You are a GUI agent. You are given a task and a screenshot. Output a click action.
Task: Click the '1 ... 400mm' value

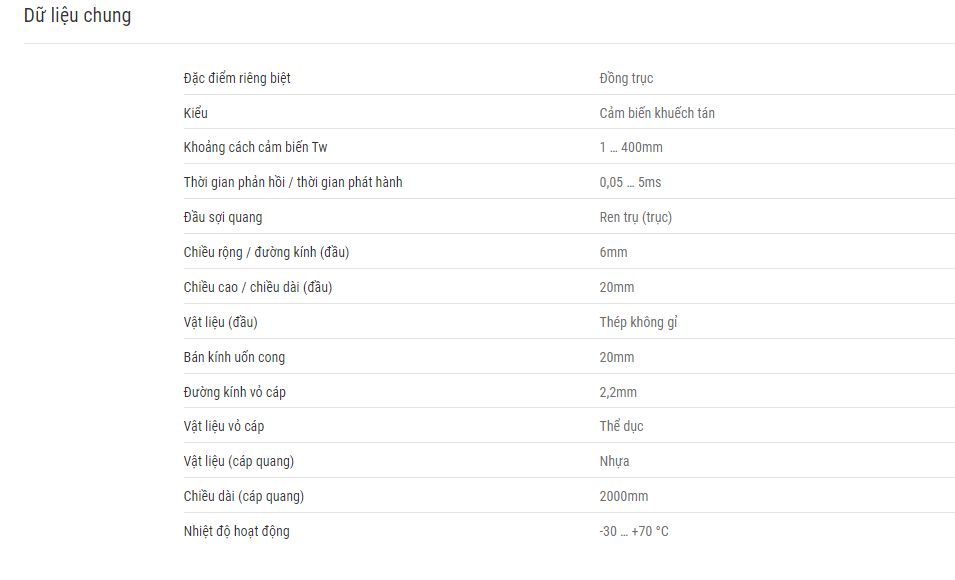[631, 147]
